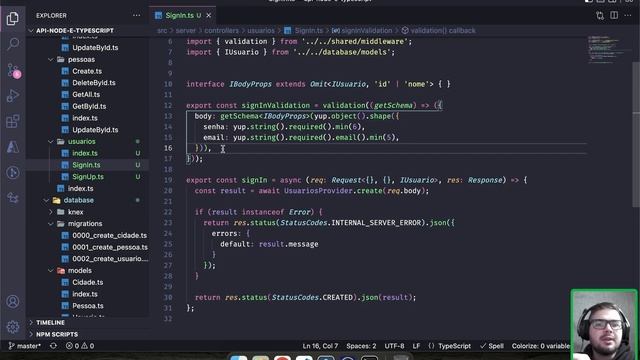640x360 pixels.
Task: Open DeleteById.ts file
Action: click(93, 83)
